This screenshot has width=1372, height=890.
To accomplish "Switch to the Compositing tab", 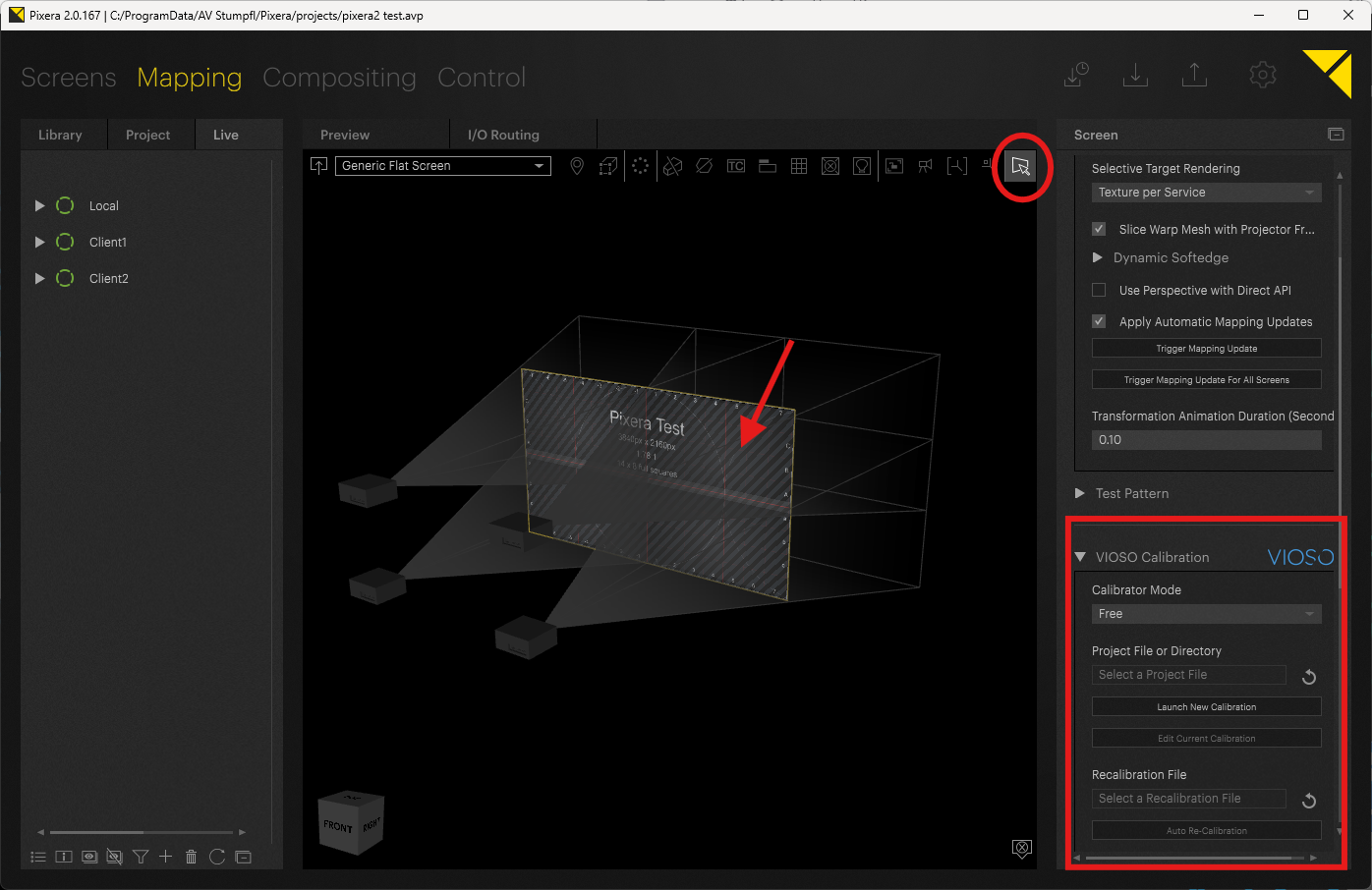I will (x=339, y=78).
